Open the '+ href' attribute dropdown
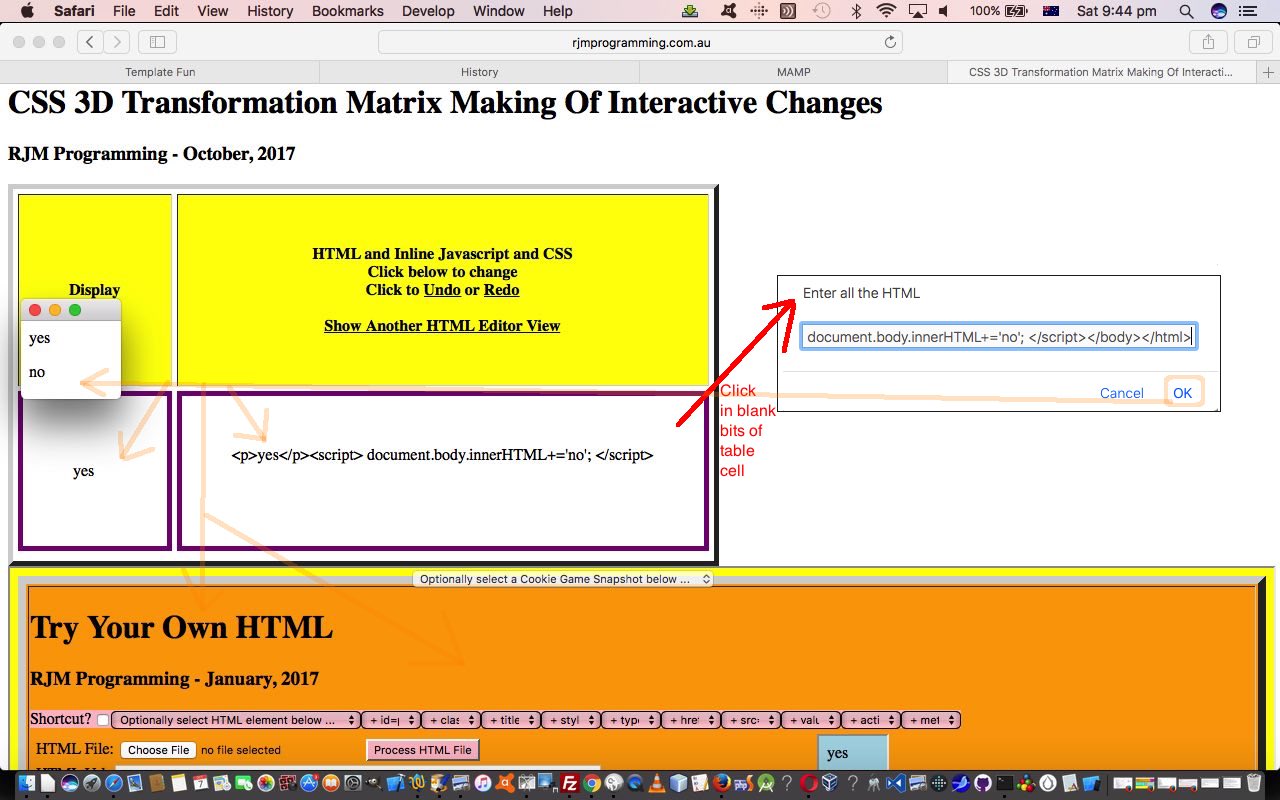The height and width of the screenshot is (800, 1280). pos(691,720)
